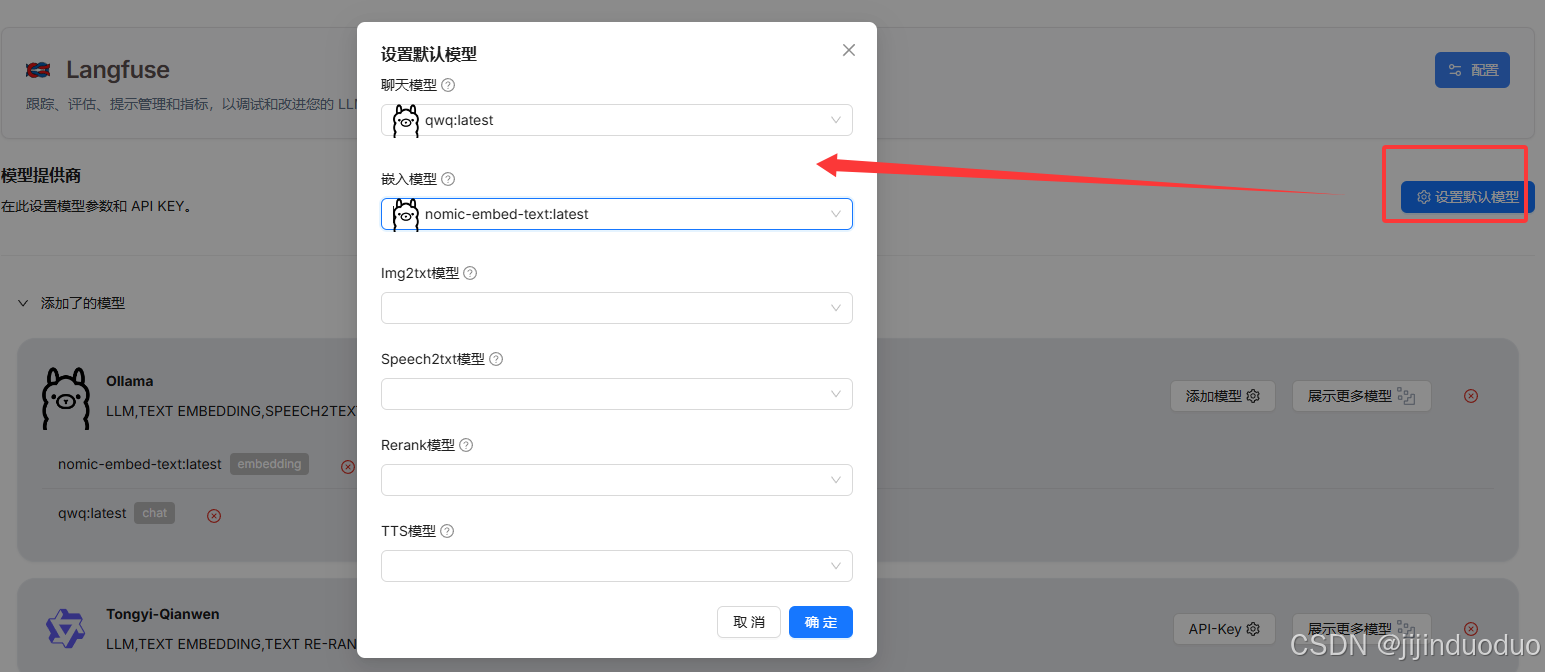Open the Img2txt模型 dropdown
This screenshot has height=672, width=1545.
[617, 308]
